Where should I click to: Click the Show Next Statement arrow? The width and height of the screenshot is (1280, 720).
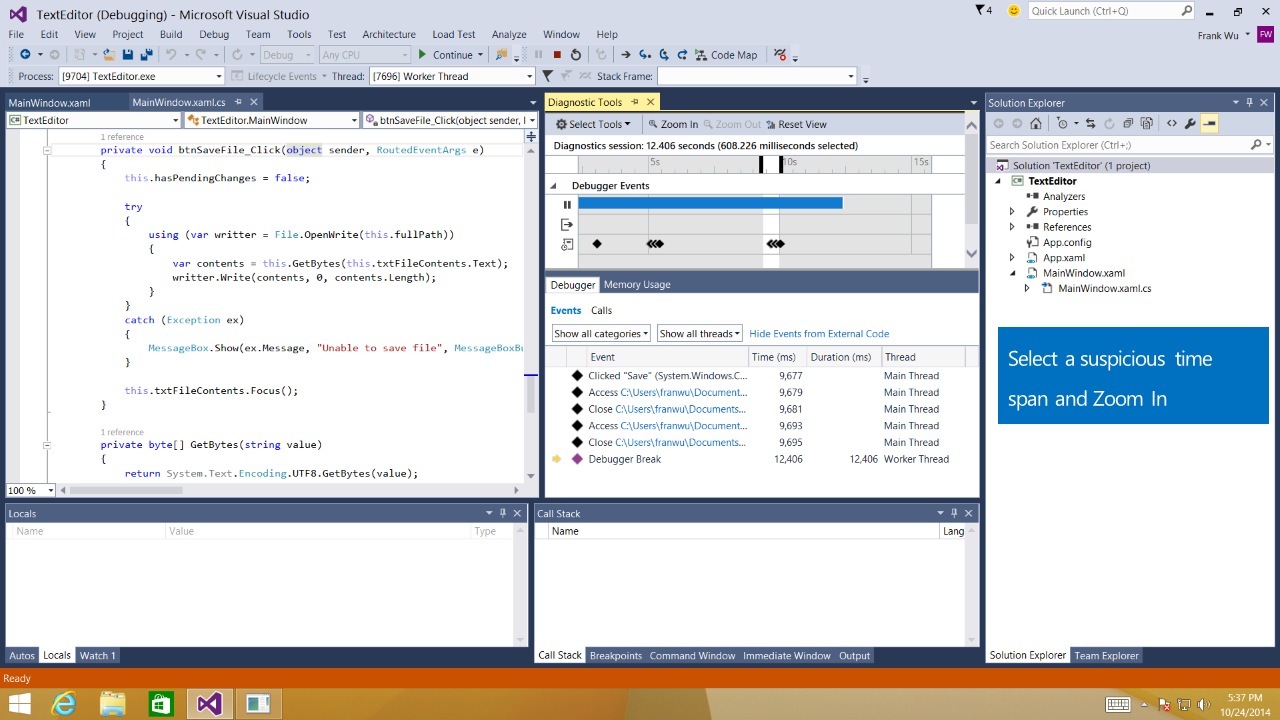[626, 55]
